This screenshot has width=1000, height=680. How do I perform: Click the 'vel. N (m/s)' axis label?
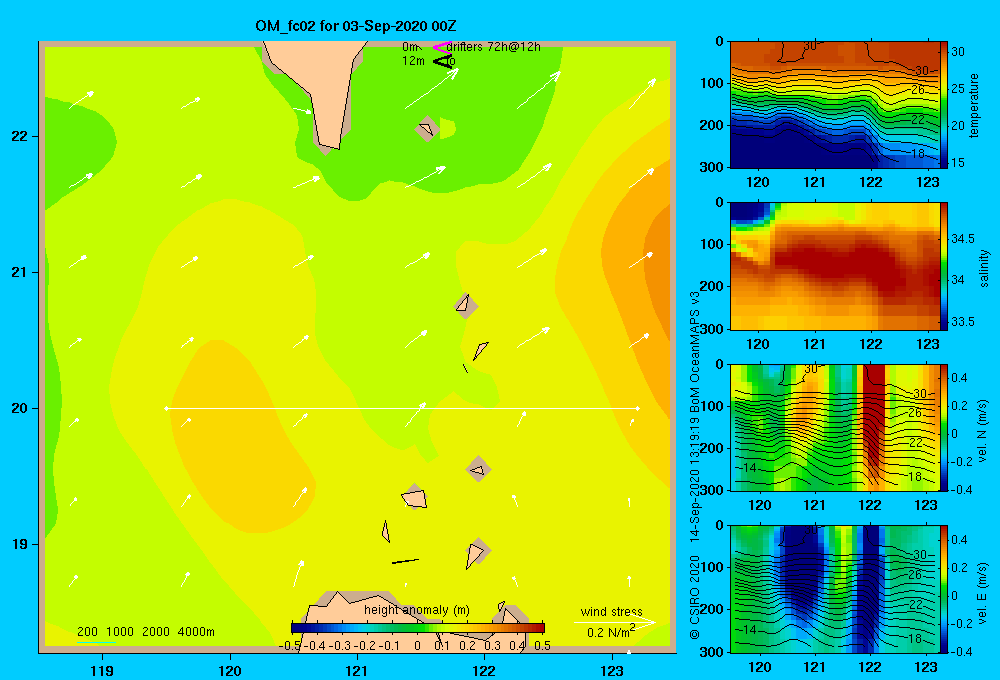pyautogui.click(x=982, y=431)
